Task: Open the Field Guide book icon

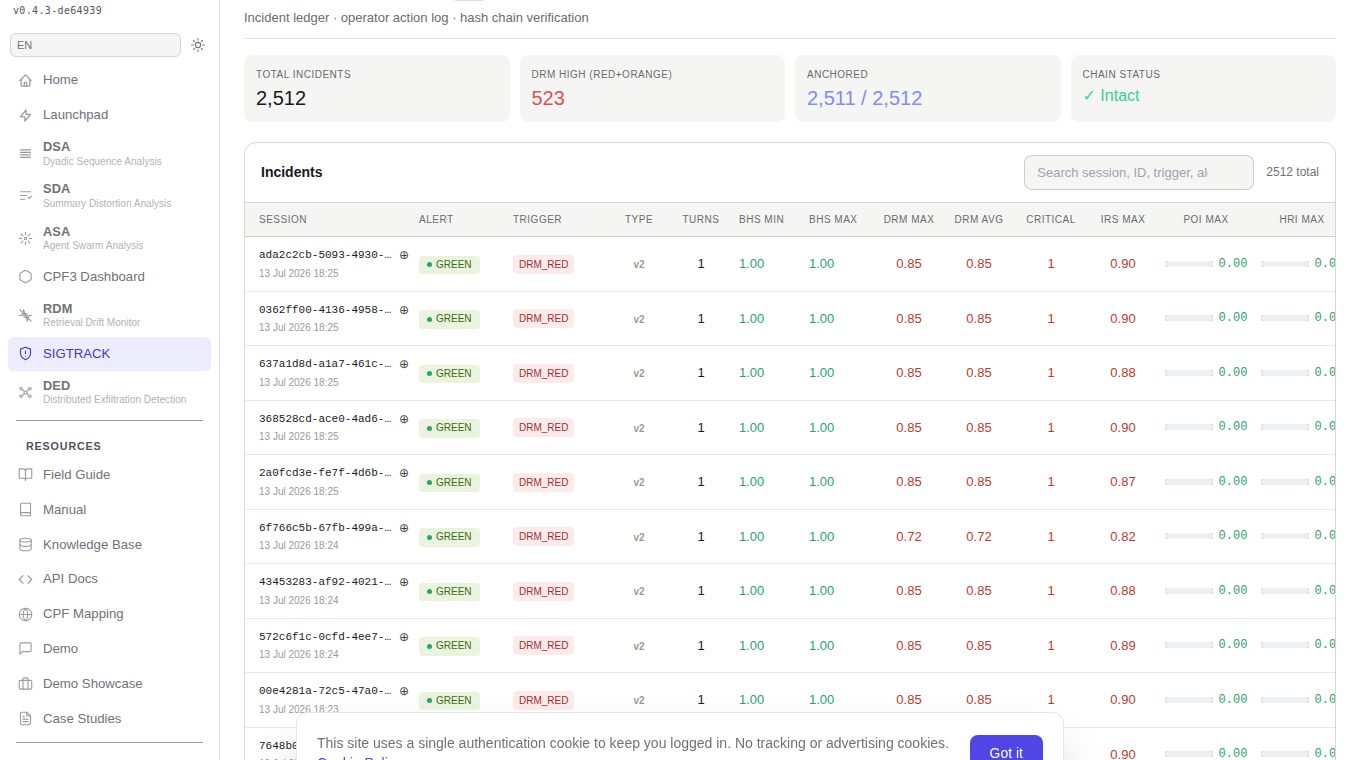Action: point(25,475)
